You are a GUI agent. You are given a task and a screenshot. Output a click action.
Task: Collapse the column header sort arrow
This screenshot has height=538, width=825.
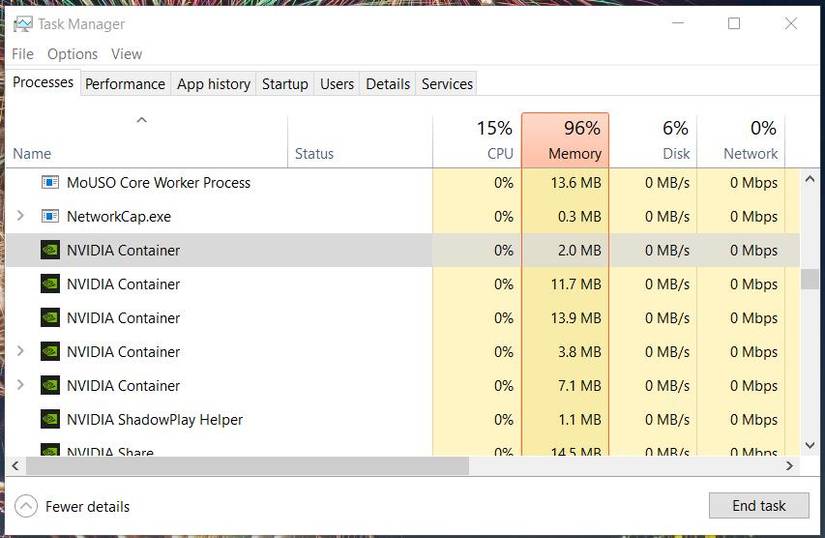click(141, 121)
